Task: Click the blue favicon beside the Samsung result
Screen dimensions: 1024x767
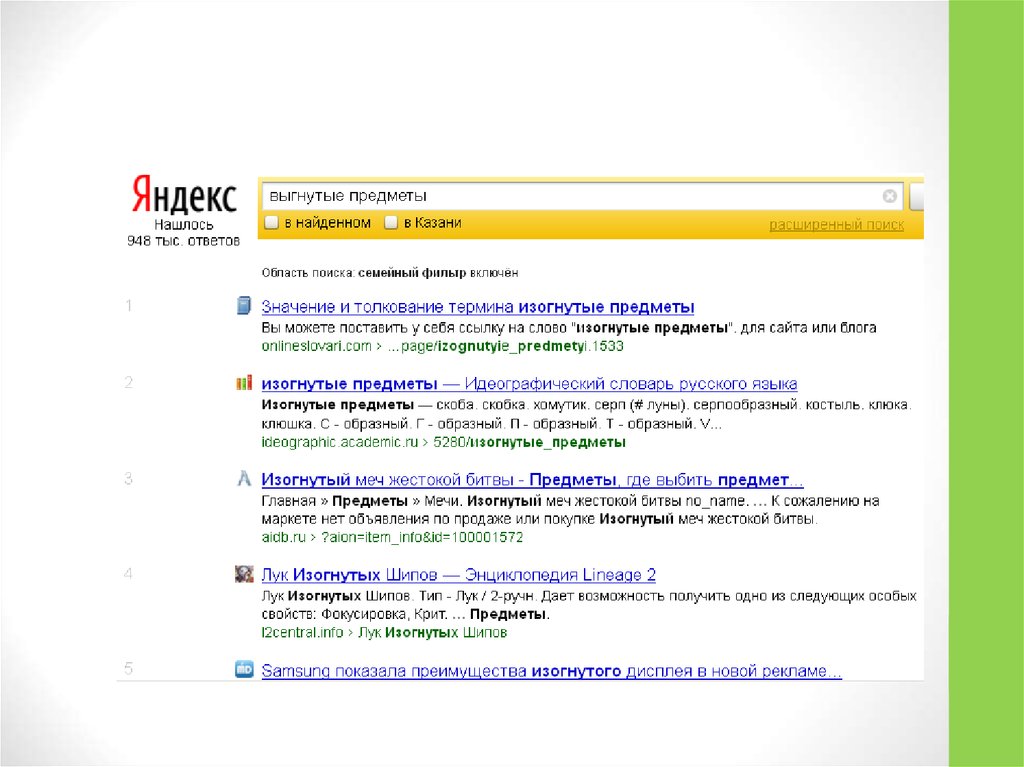Action: [x=243, y=670]
